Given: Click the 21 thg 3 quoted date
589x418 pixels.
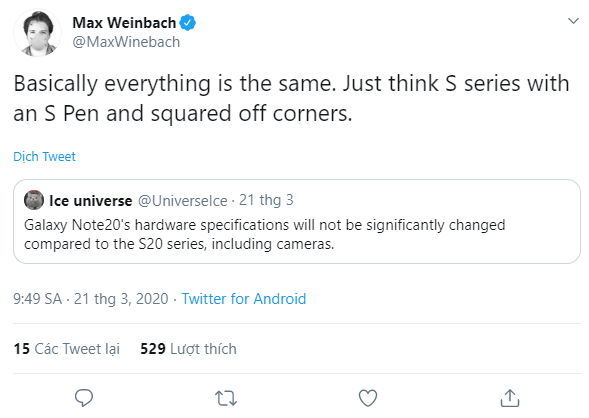Looking at the screenshot, I should pyautogui.click(x=266, y=200).
